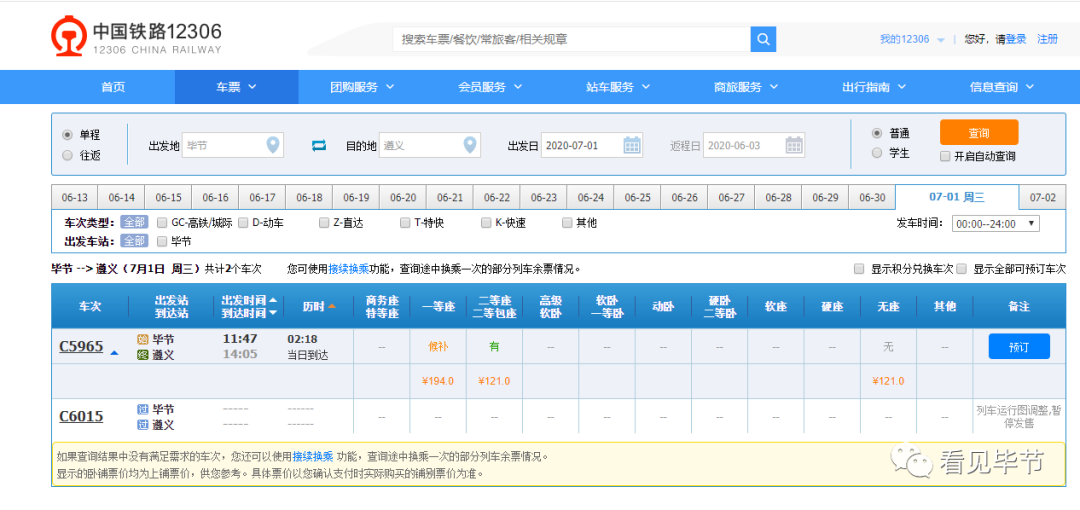Select the 往返 round-trip radio button
The width and height of the screenshot is (1080, 510).
point(68,156)
